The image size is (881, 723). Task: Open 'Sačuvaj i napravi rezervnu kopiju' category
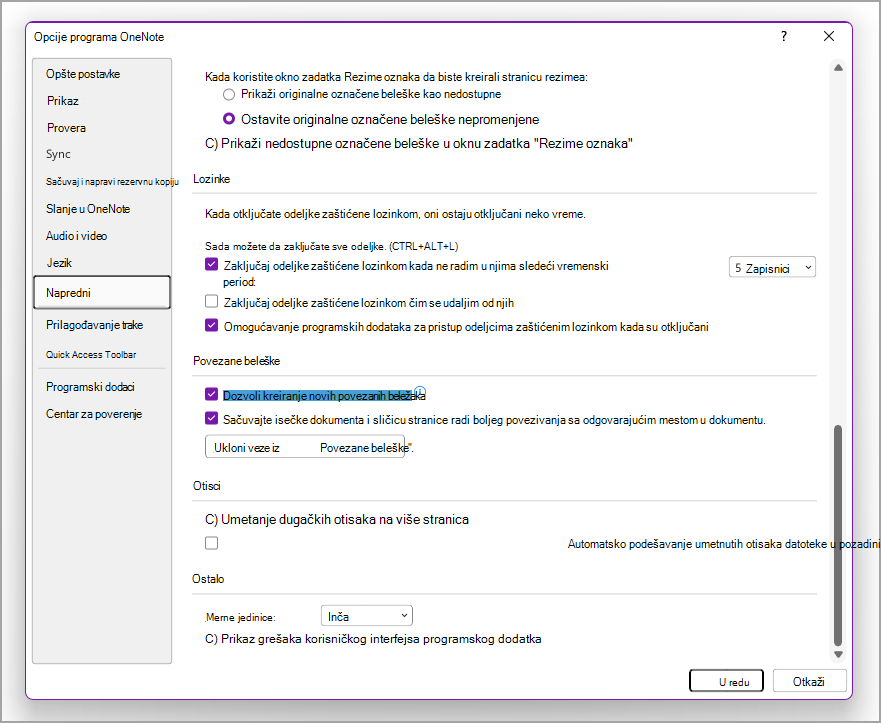click(112, 181)
